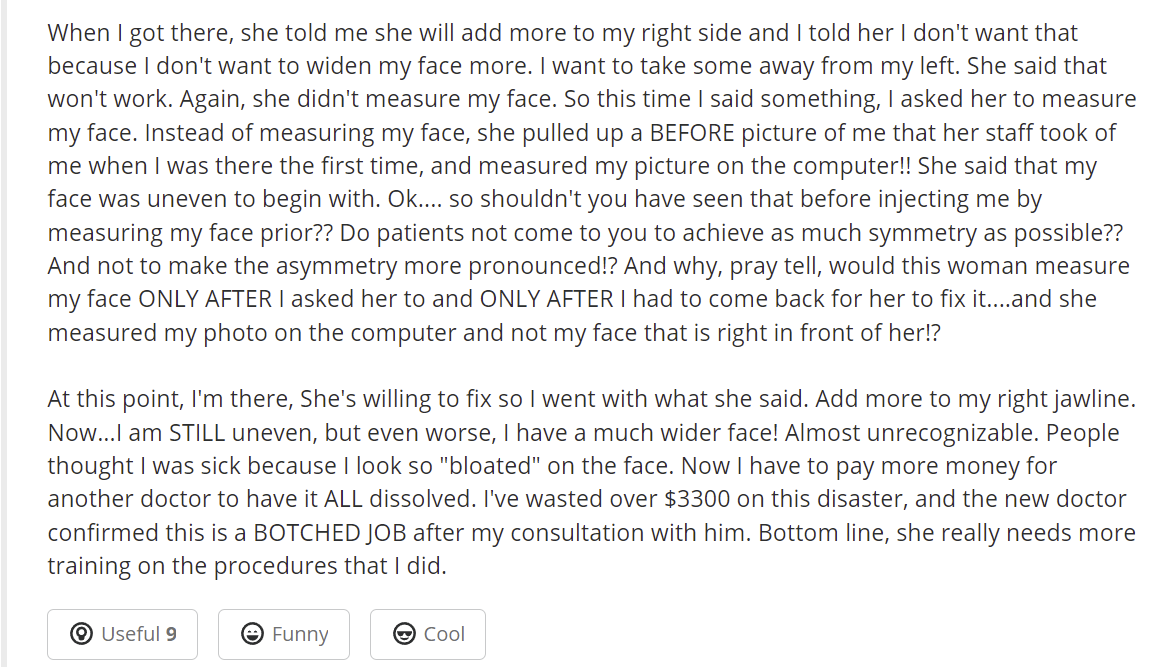The height and width of the screenshot is (667, 1159).
Task: Click the word "Cool" label text
Action: pos(444,634)
